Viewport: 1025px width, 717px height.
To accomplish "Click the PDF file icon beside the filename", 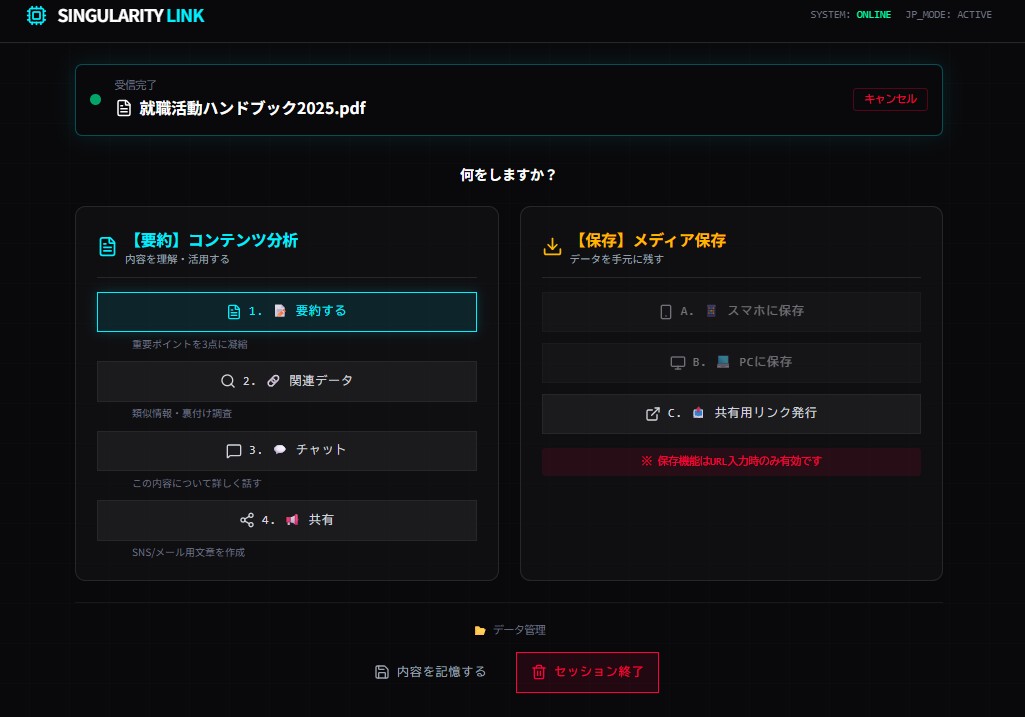I will tap(124, 108).
